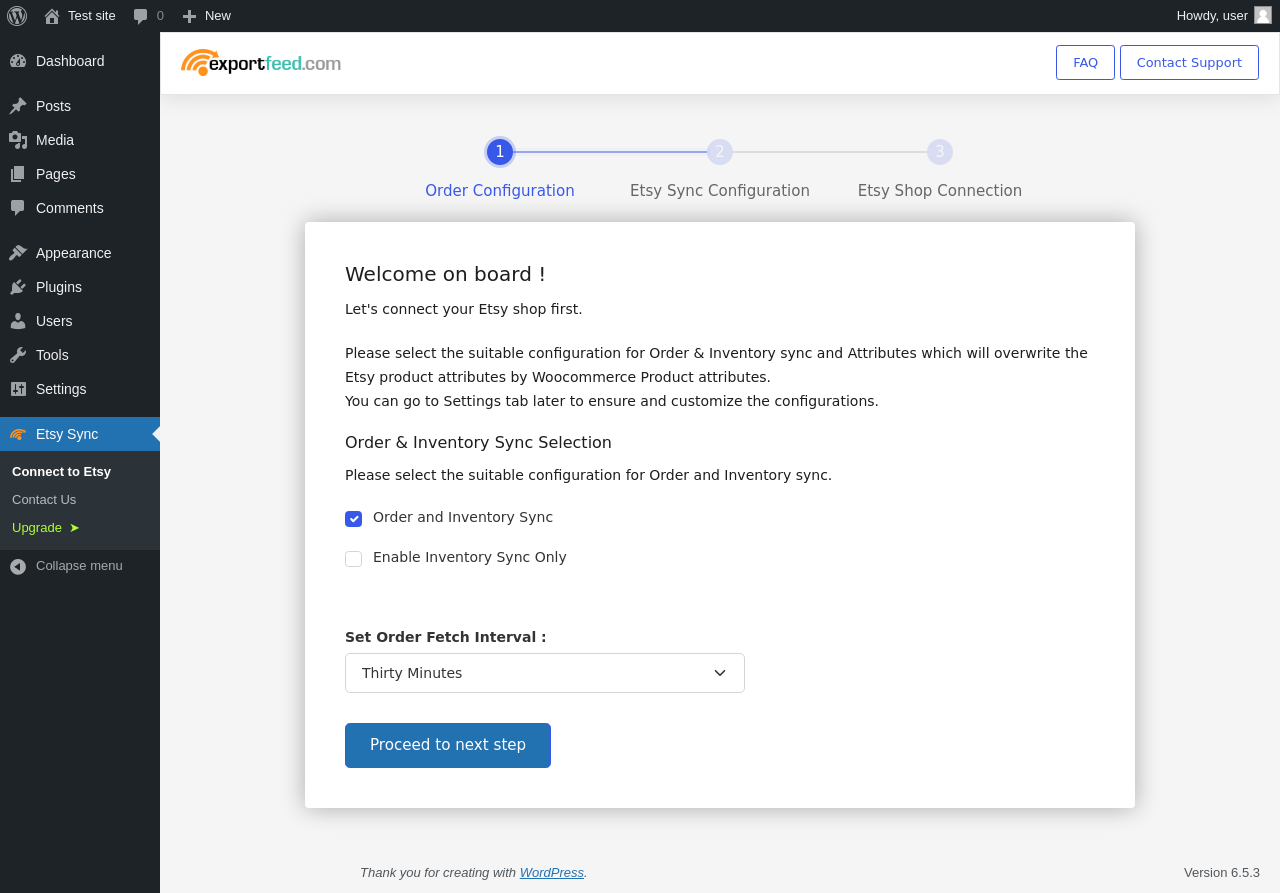
Task: Click Proceed to next step button
Action: point(448,745)
